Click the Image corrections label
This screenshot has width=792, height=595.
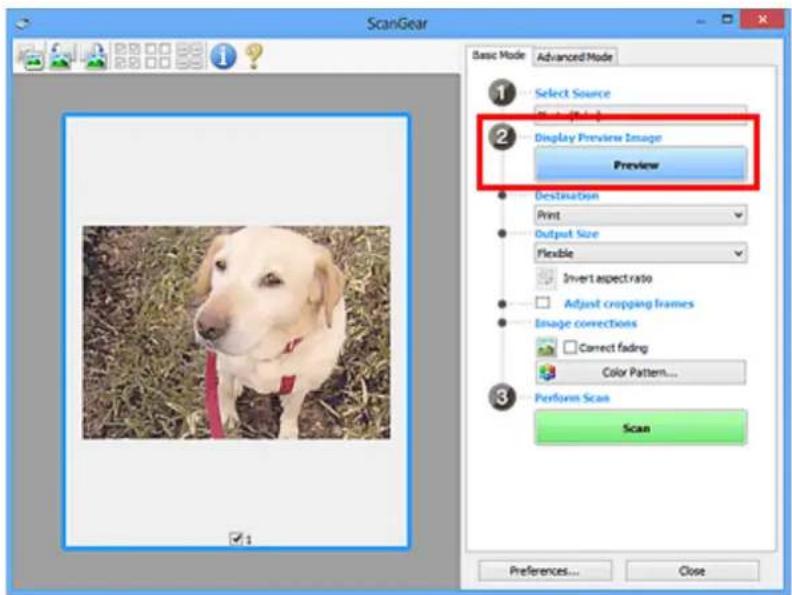586,323
